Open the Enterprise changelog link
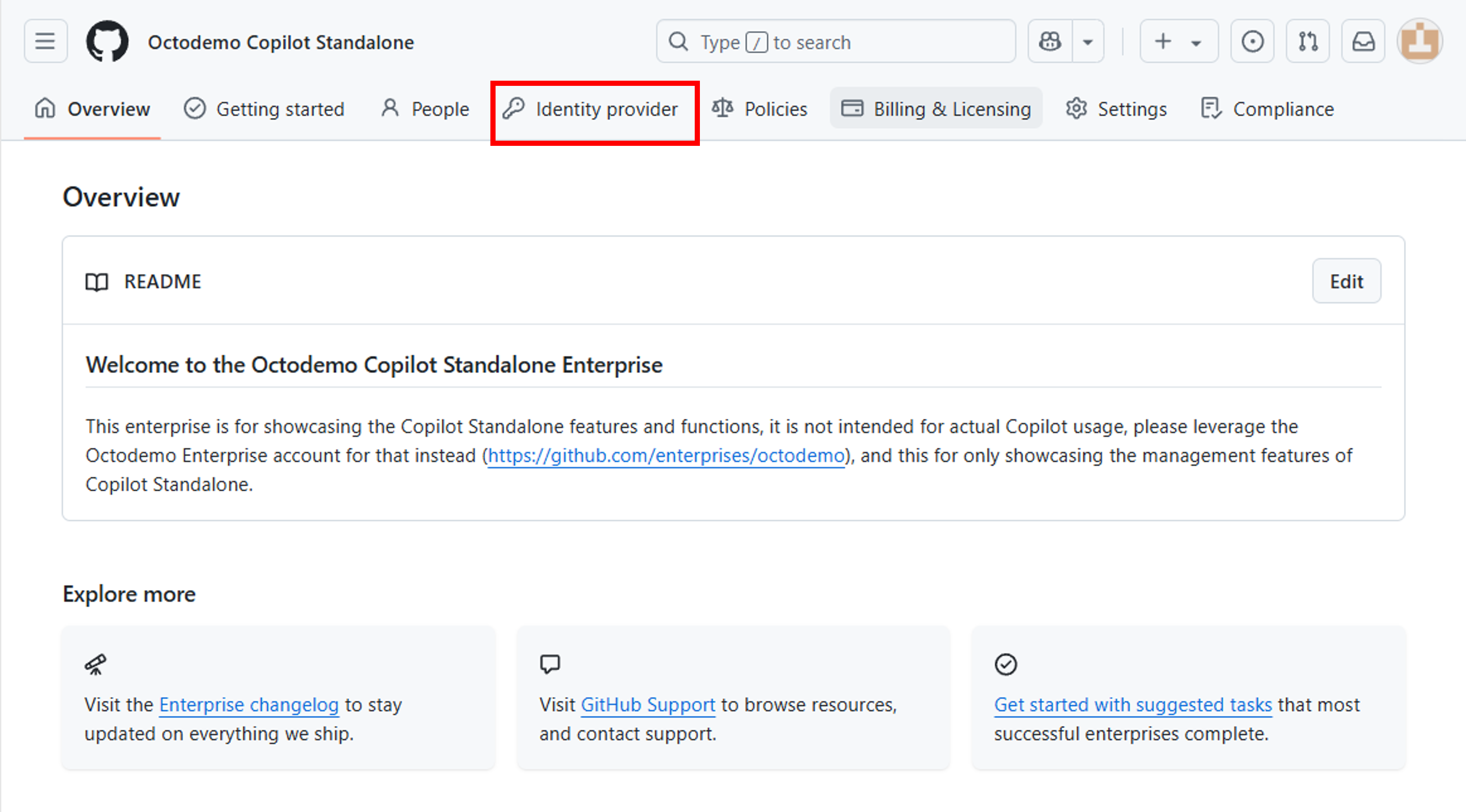Viewport: 1466px width, 812px height. [x=249, y=705]
